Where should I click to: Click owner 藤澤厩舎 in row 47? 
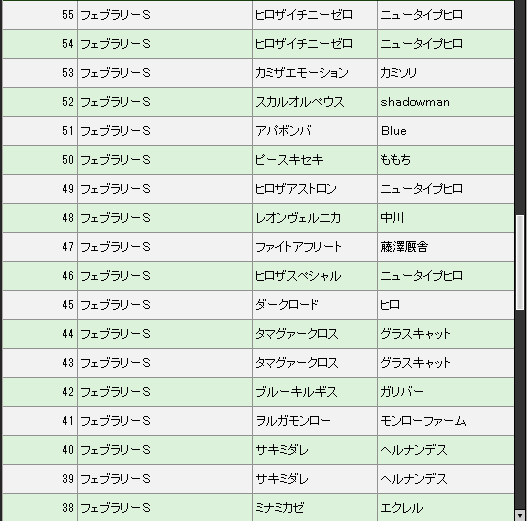click(404, 247)
